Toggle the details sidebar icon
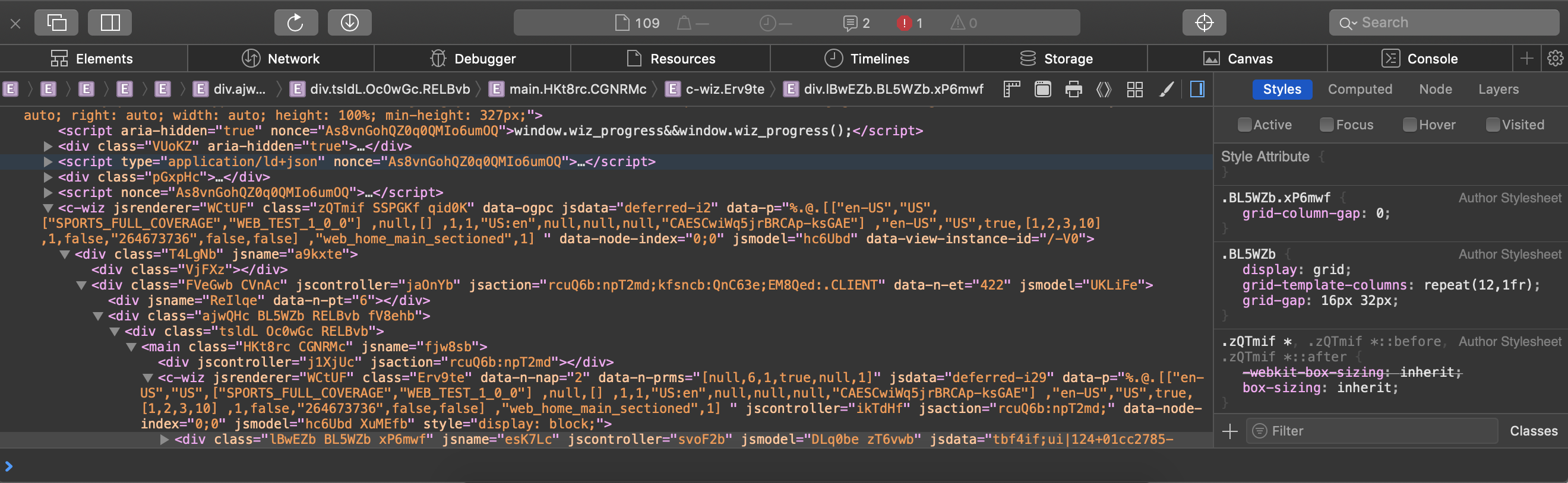The height and width of the screenshot is (483, 1568). (x=1197, y=90)
